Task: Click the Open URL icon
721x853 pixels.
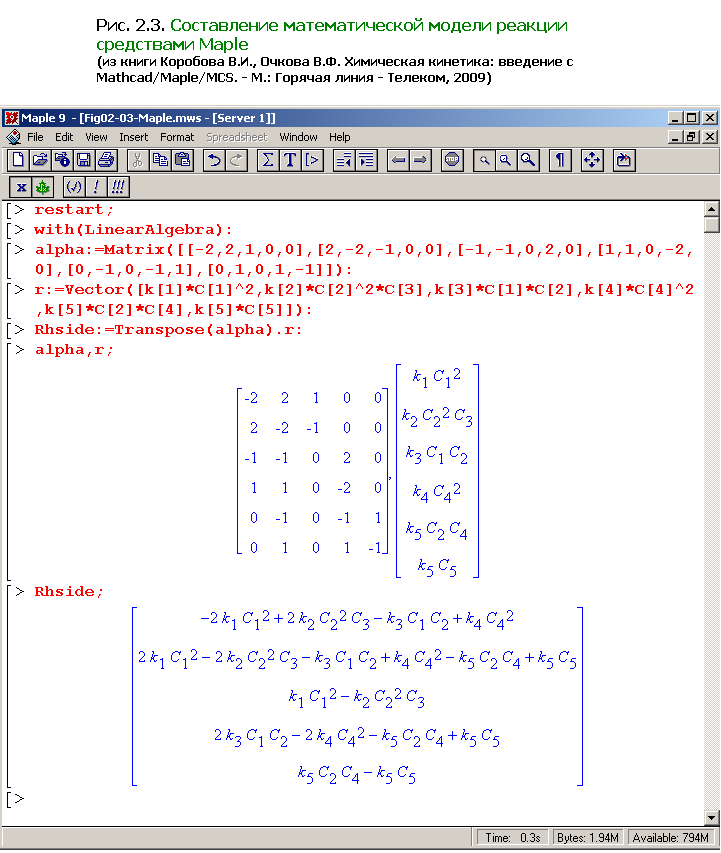Action: point(62,160)
